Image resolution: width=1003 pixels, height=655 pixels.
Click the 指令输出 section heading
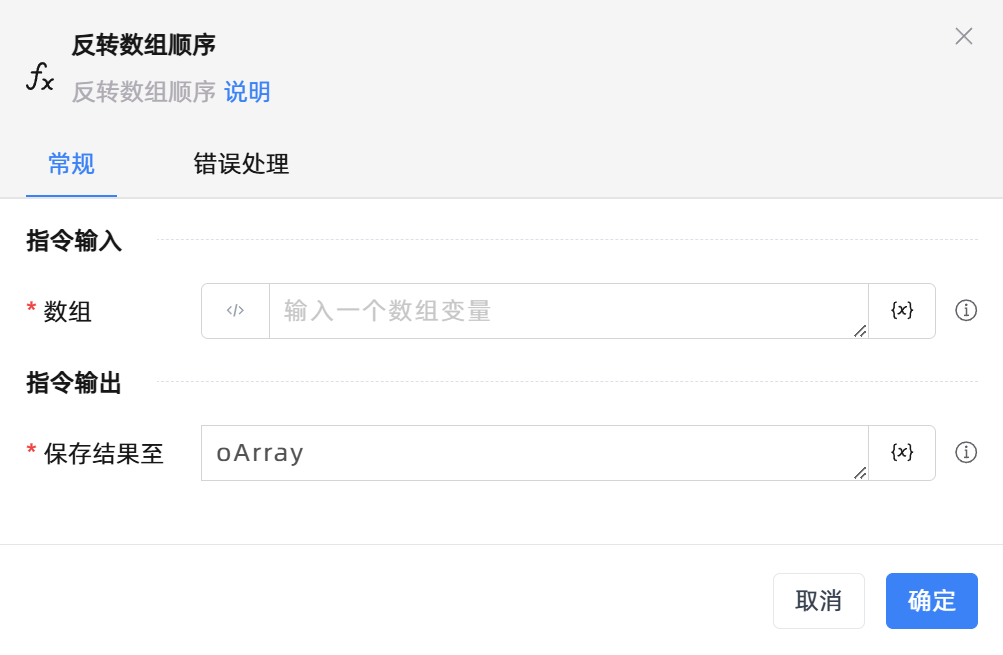[x=74, y=383]
